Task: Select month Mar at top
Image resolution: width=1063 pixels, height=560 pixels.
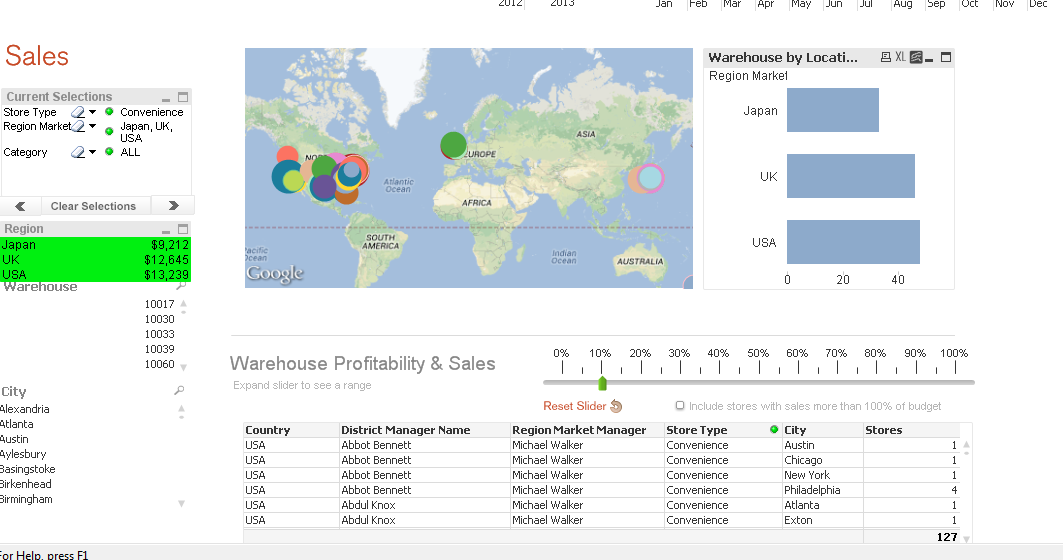Action: pos(731,3)
